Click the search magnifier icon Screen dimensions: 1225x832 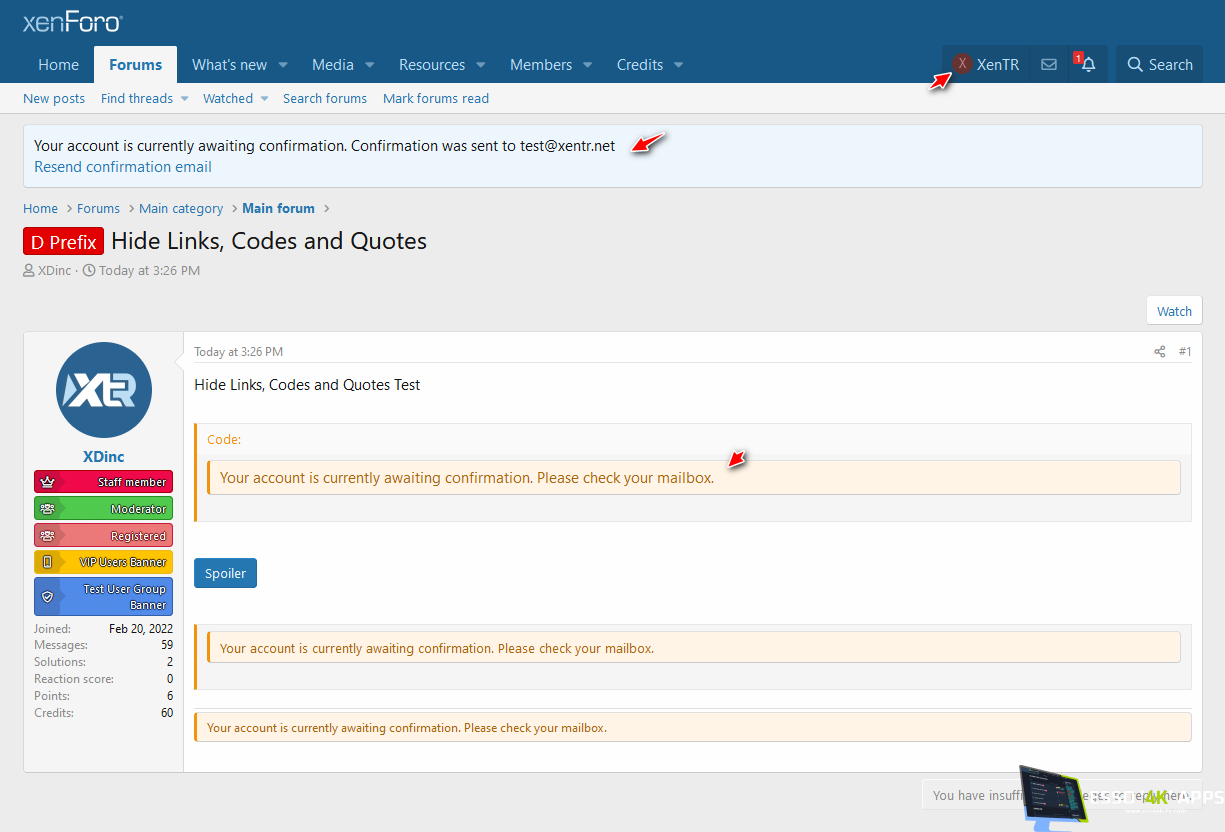click(x=1135, y=65)
